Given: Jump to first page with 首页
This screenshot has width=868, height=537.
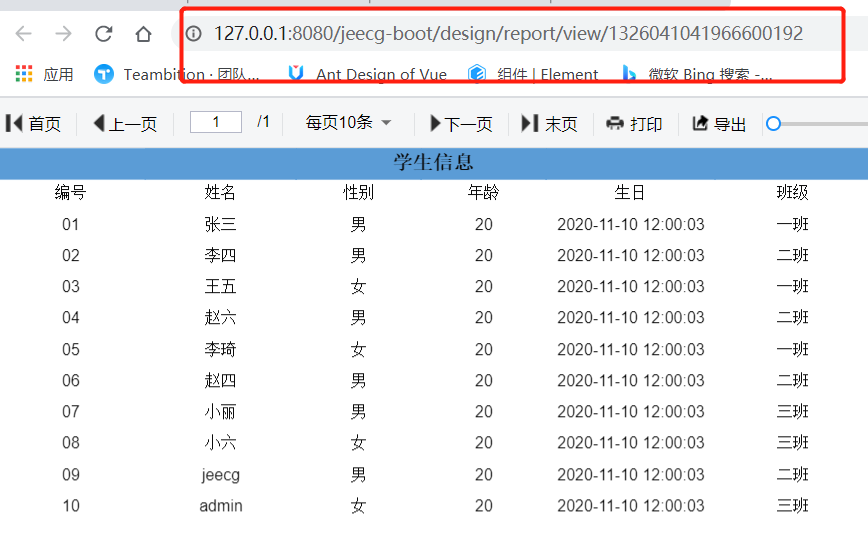Looking at the screenshot, I should pos(33,123).
